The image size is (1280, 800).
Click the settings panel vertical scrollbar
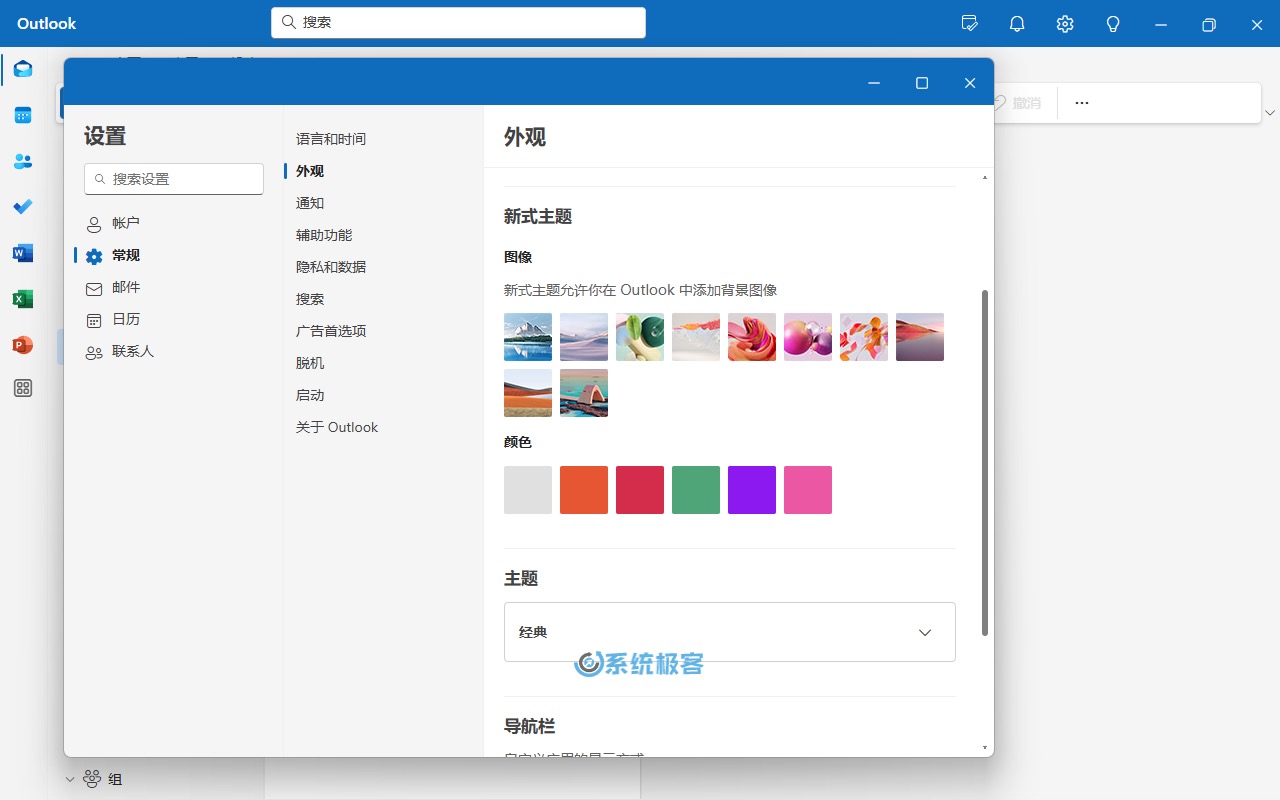[985, 463]
